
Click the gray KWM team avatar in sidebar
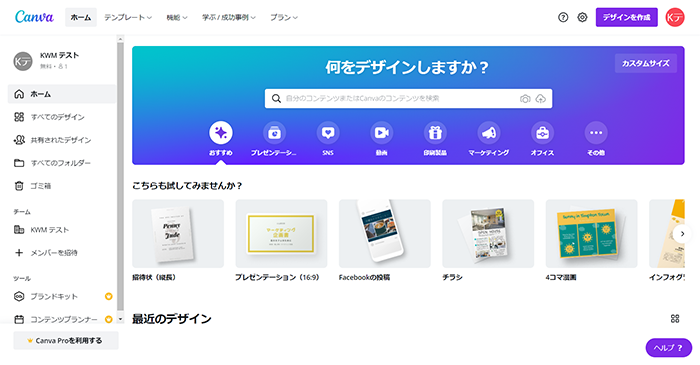(x=23, y=61)
